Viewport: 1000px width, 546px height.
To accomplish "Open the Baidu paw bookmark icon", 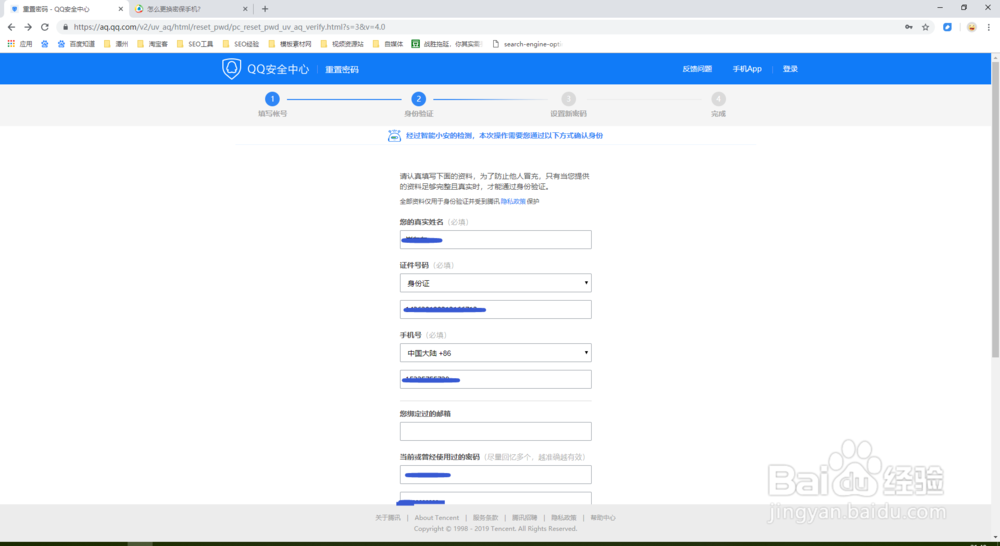I will (x=45, y=44).
